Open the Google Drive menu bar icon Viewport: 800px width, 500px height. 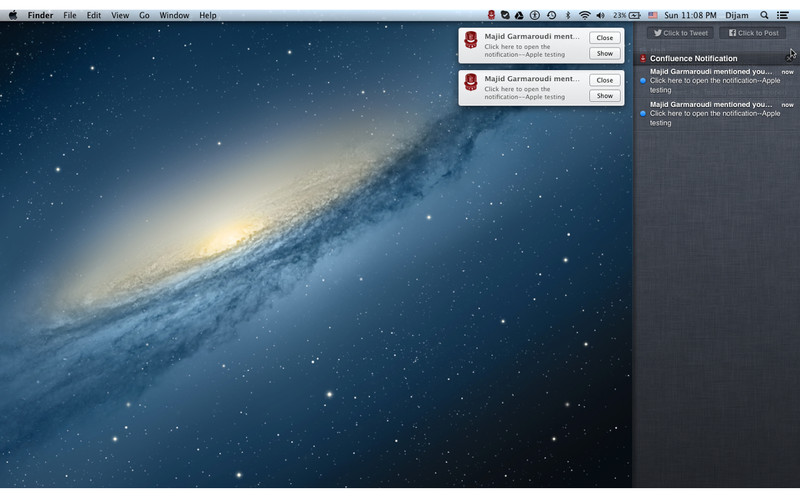520,15
